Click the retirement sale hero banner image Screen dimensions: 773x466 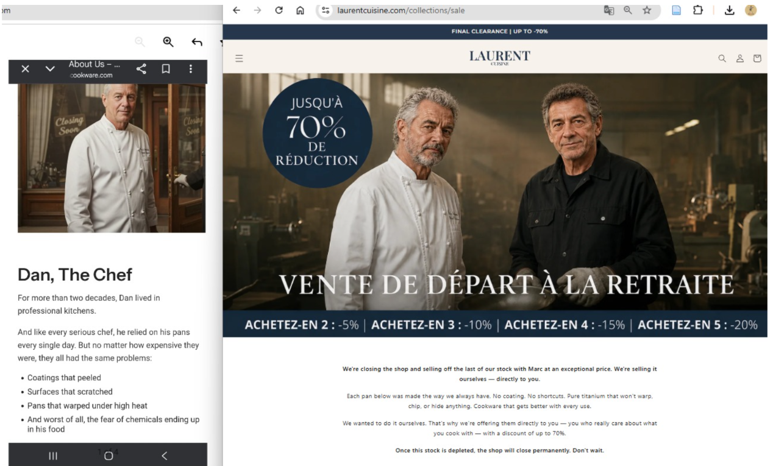(x=495, y=192)
